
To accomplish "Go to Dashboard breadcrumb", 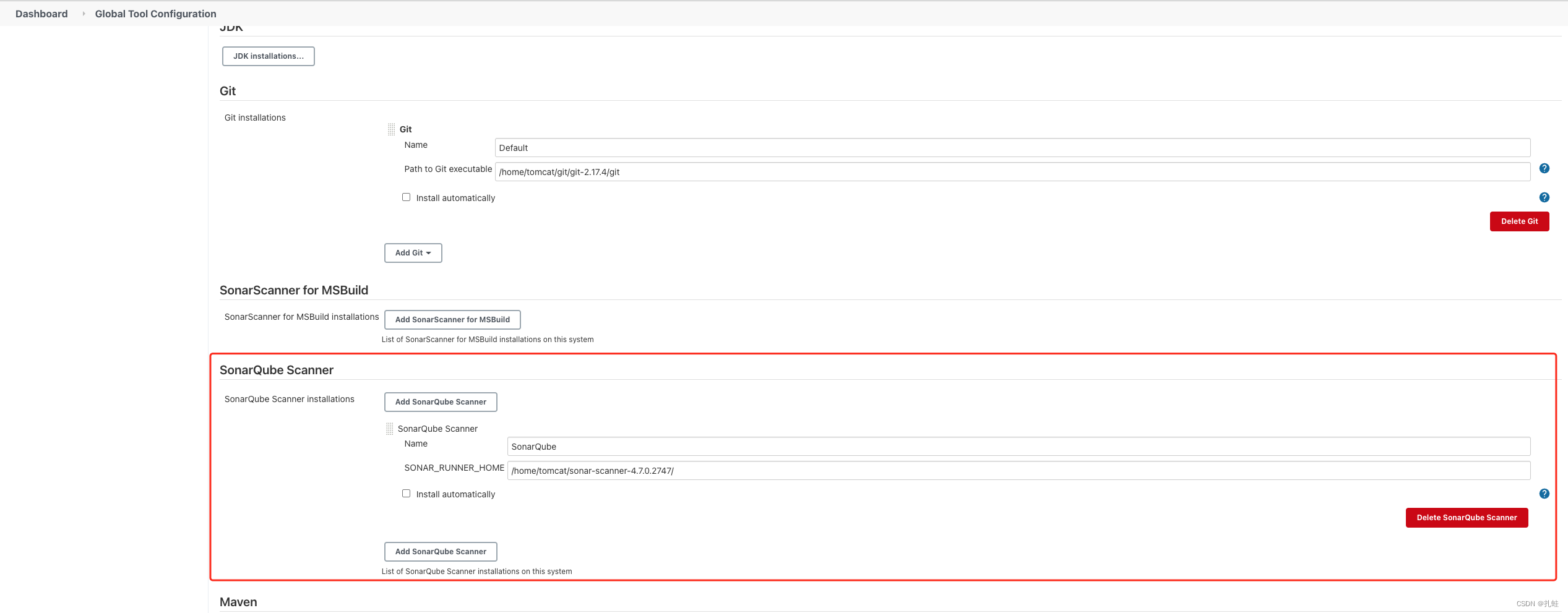I will (41, 14).
